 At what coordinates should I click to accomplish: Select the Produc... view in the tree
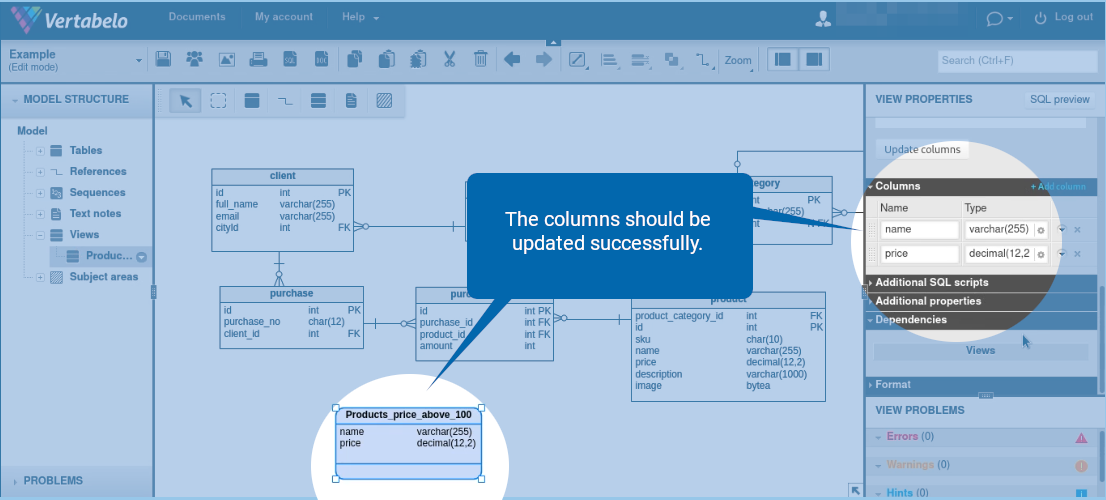[109, 256]
